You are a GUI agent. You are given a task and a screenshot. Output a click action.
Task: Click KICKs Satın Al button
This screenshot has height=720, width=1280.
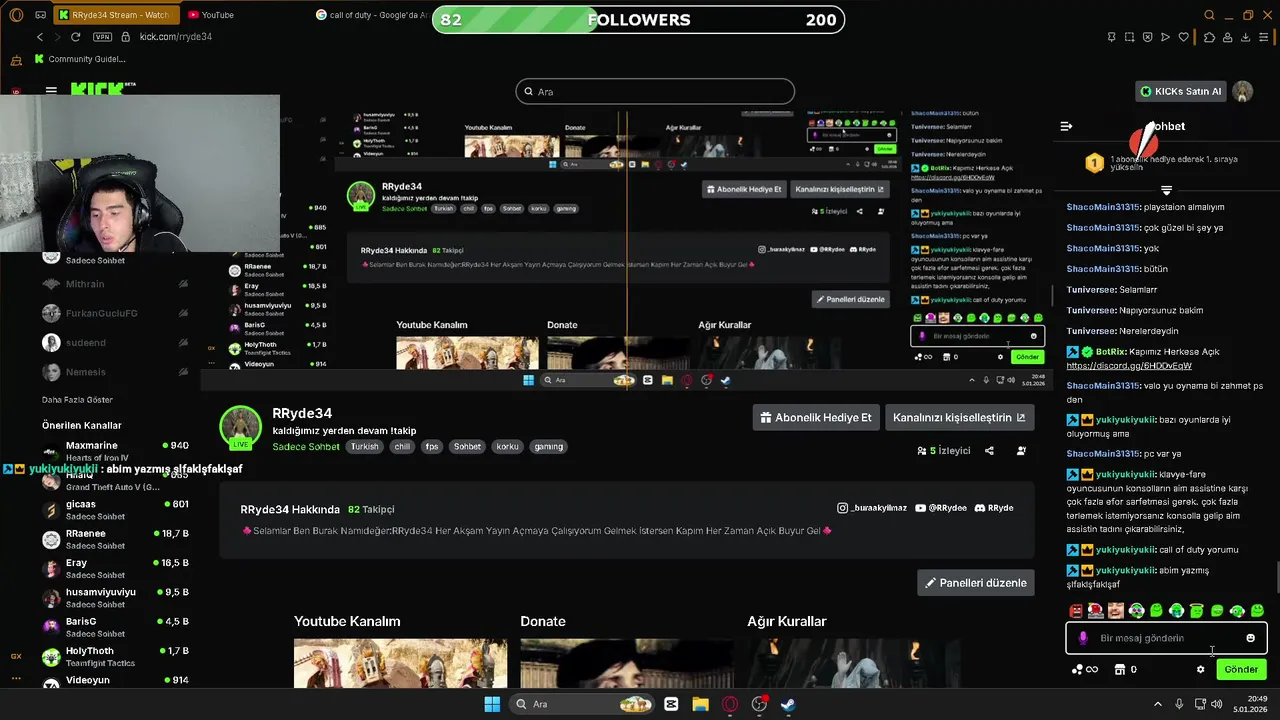(1182, 91)
